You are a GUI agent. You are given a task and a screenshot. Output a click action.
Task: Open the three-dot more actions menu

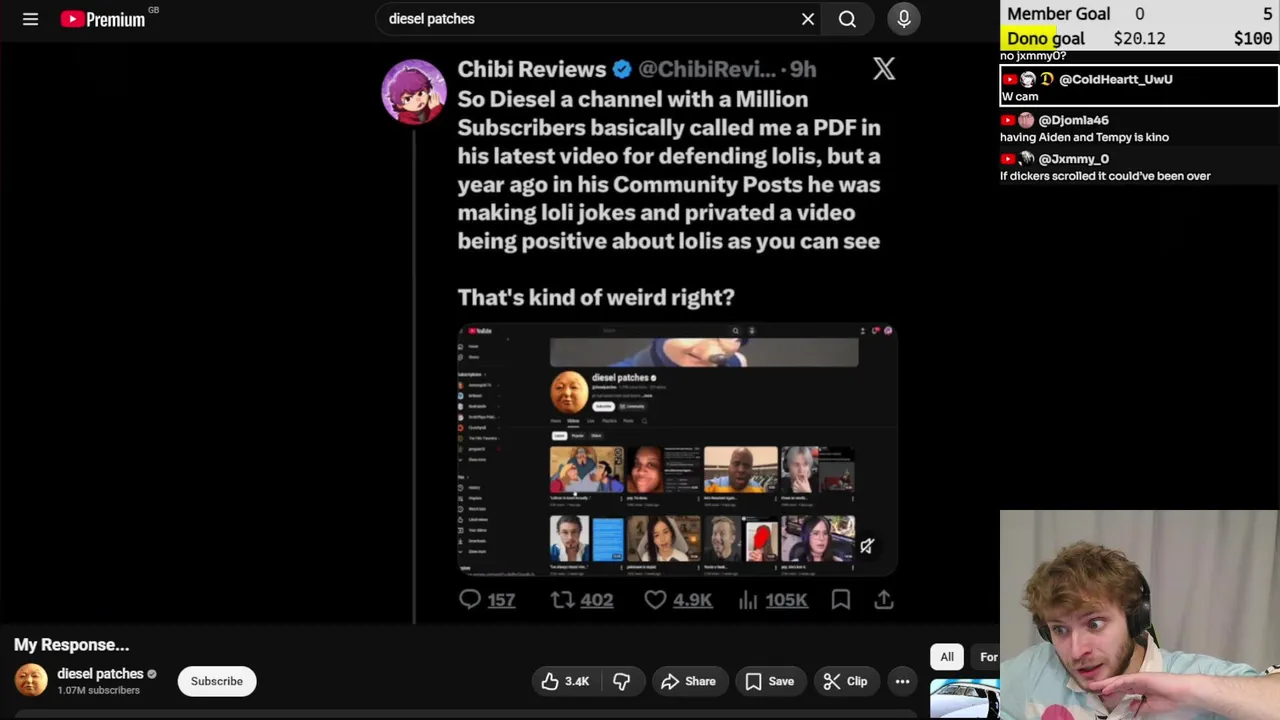[902, 681]
